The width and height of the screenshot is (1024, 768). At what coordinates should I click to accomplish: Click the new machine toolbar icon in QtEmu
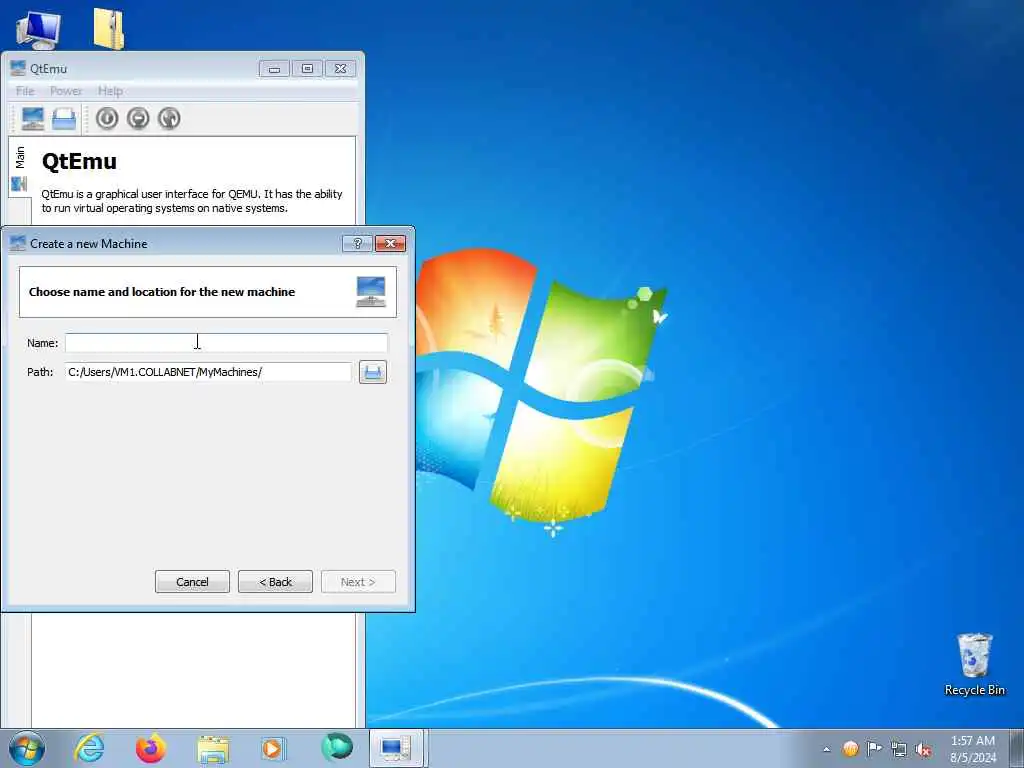(33, 118)
